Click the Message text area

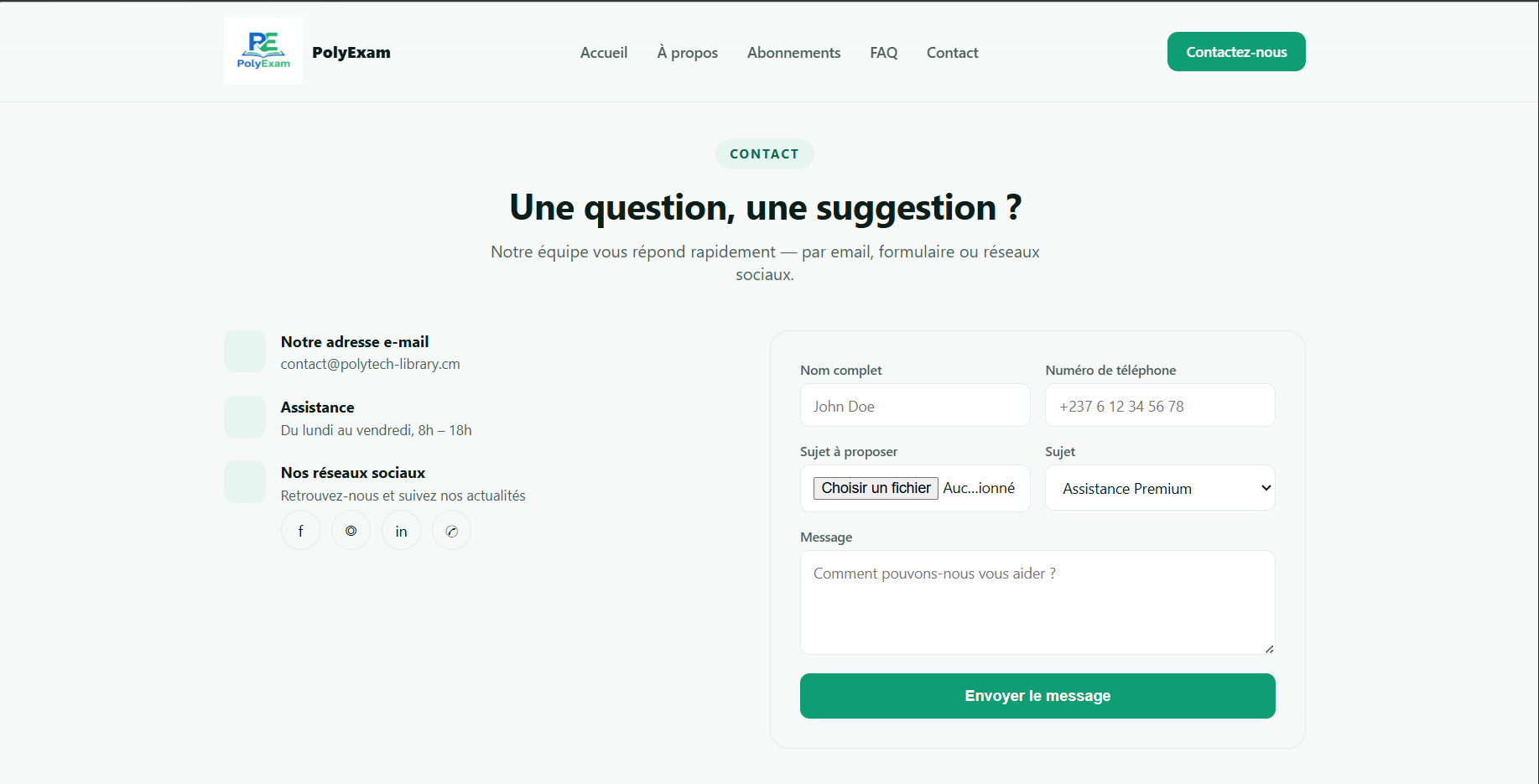click(x=1037, y=602)
